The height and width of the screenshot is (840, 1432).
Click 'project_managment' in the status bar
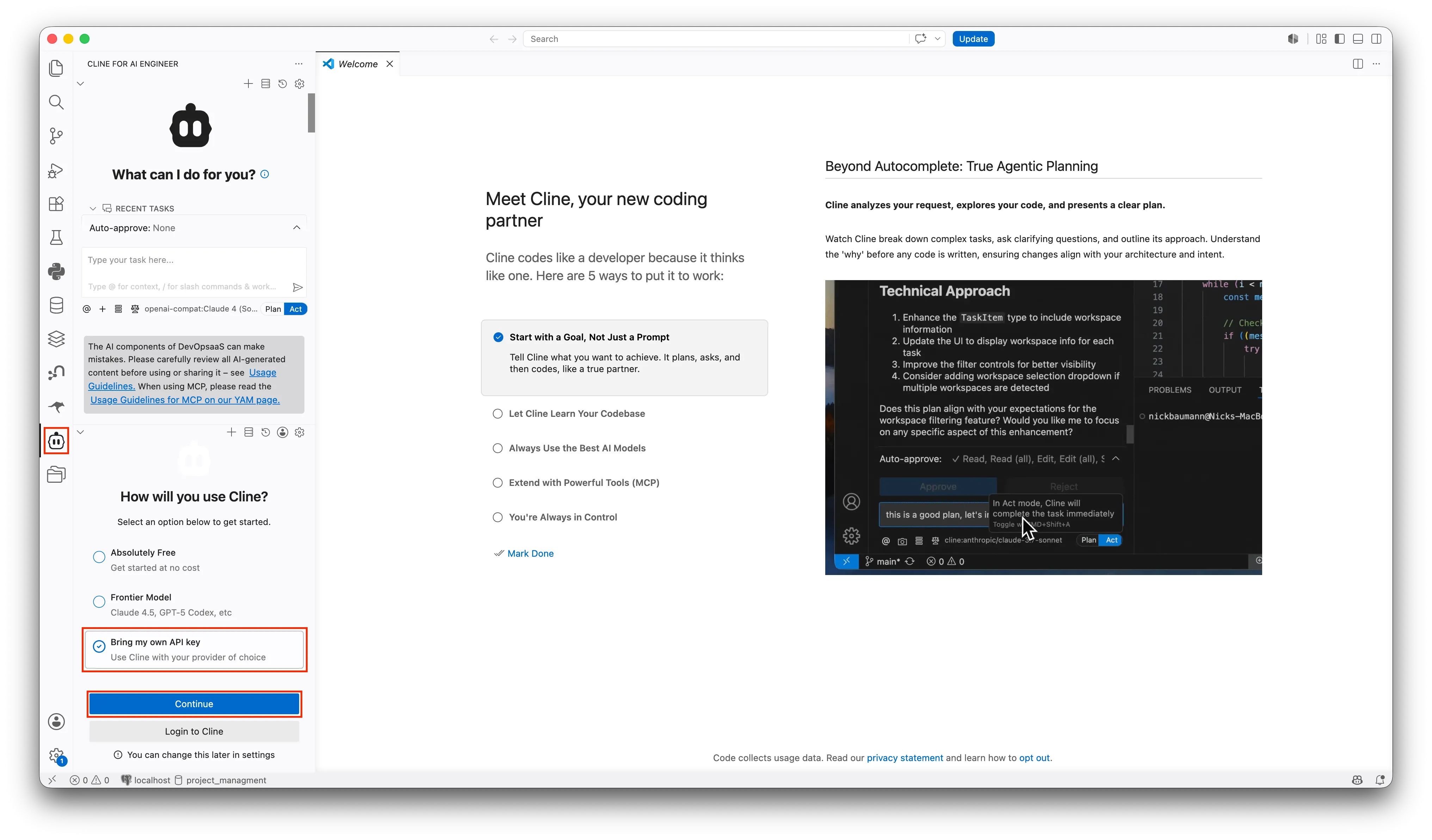[220, 780]
